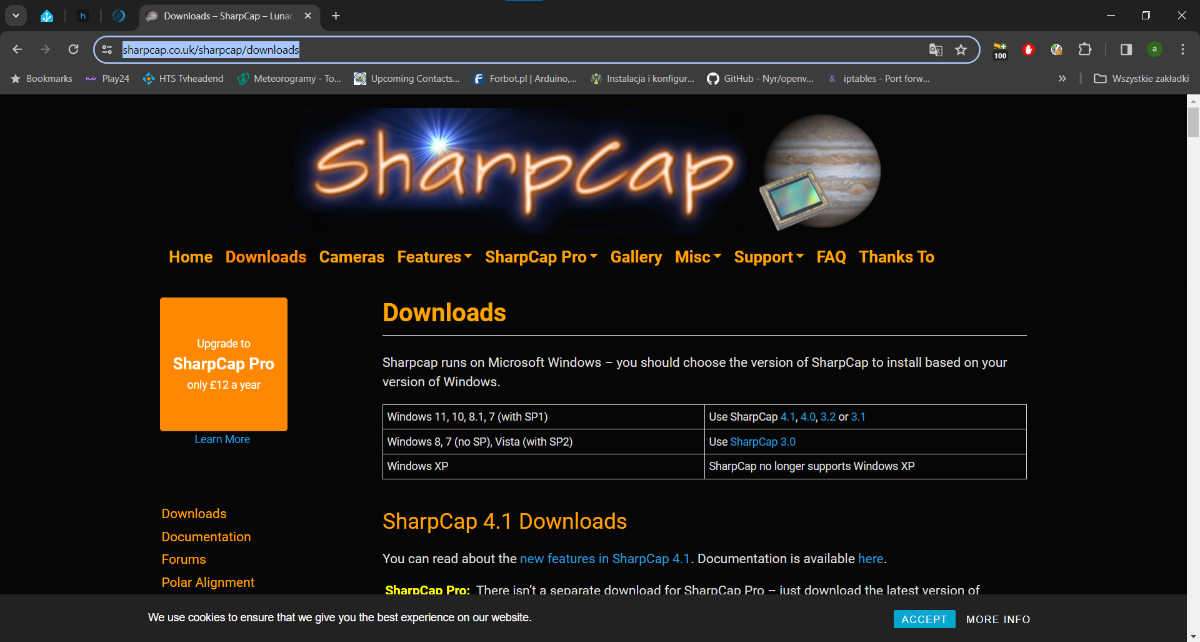1200x642 pixels.
Task: Go to Home in site navigation
Action: point(190,257)
